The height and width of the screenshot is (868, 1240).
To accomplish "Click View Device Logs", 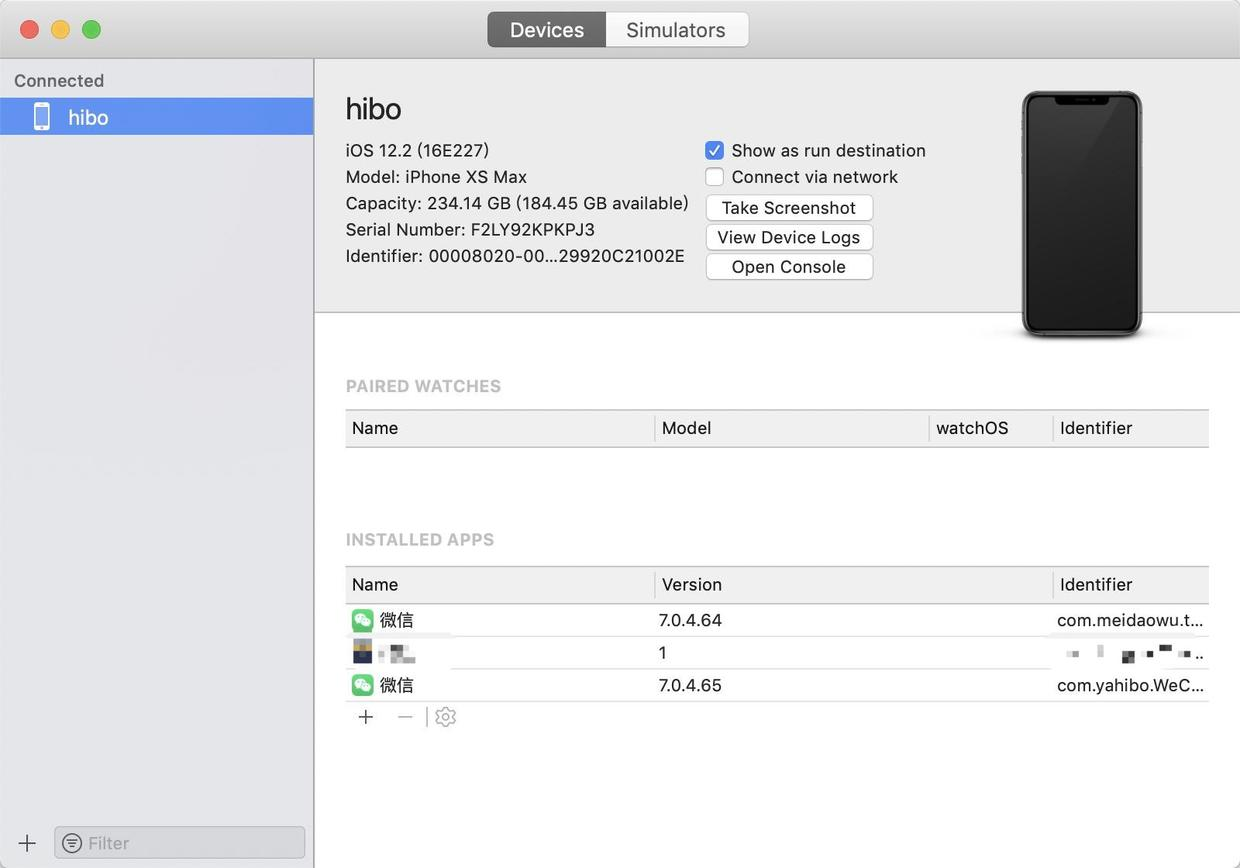I will pos(789,237).
